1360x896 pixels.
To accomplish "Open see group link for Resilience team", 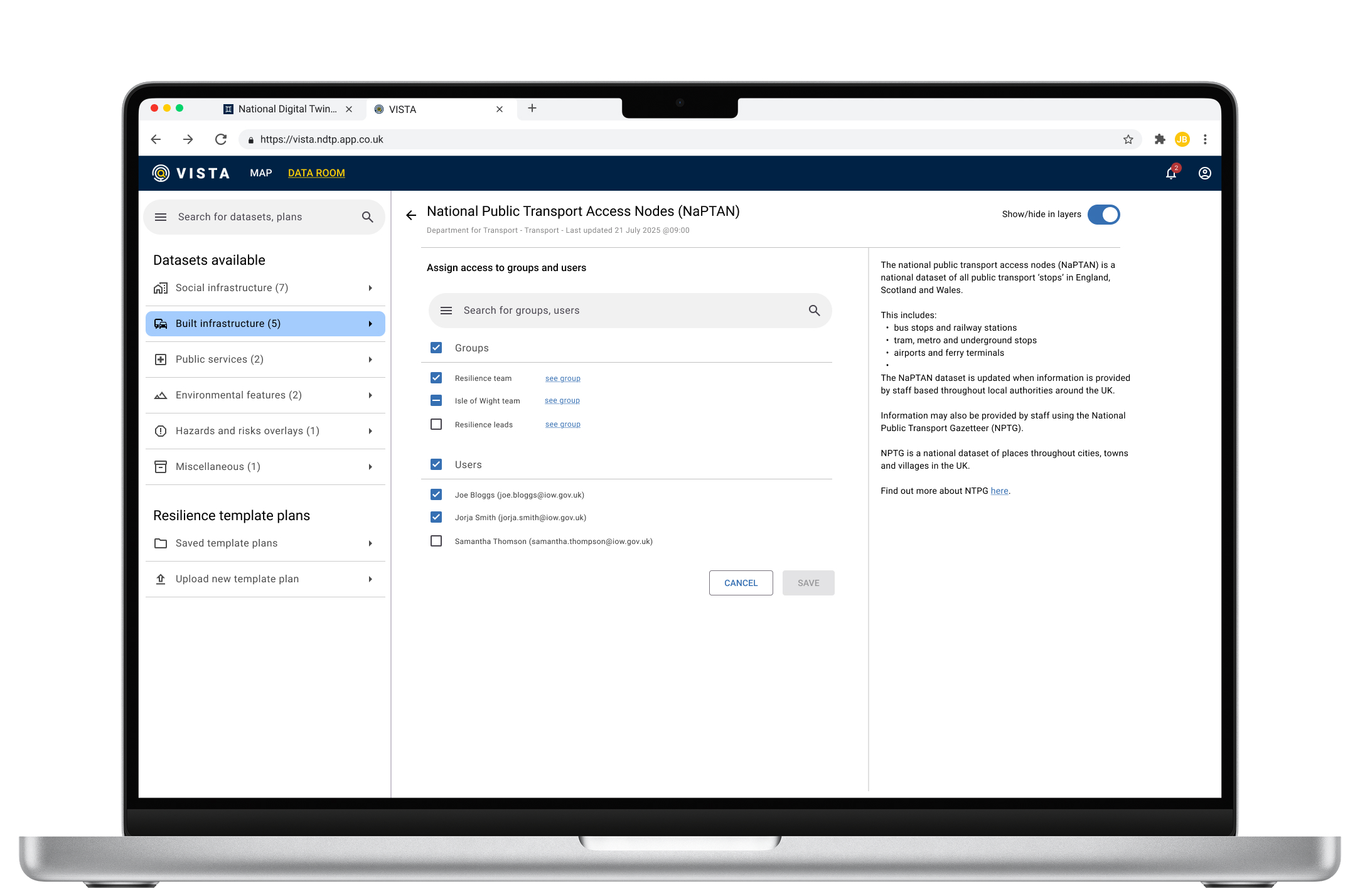I will pos(562,378).
